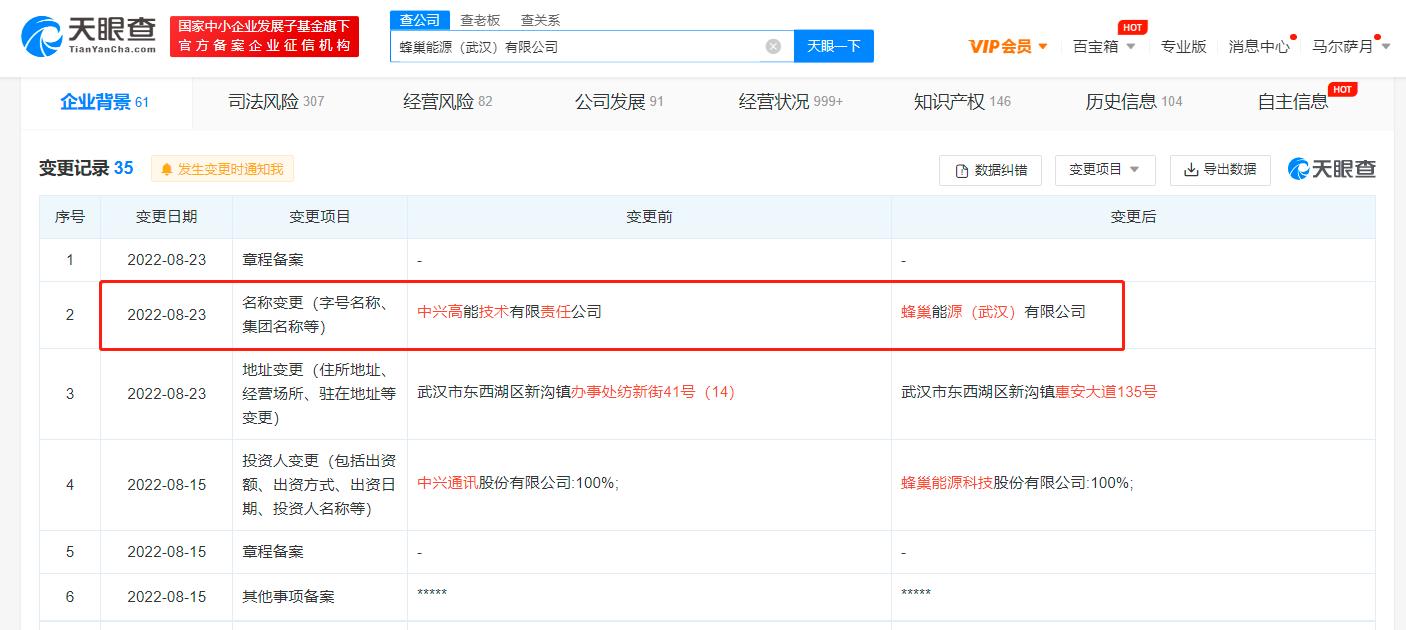Switch to the 查公司 search tab
This screenshot has width=1406, height=630.
click(x=419, y=20)
